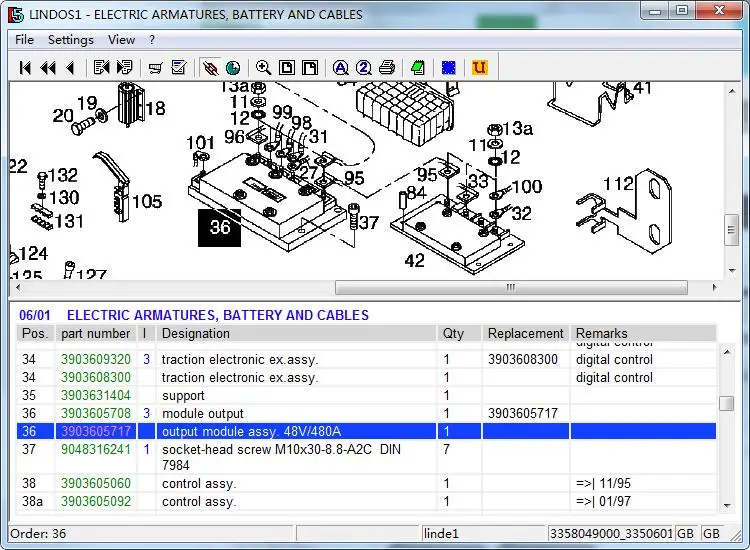
Task: Go to first page toolbar icon
Action: 26,67
